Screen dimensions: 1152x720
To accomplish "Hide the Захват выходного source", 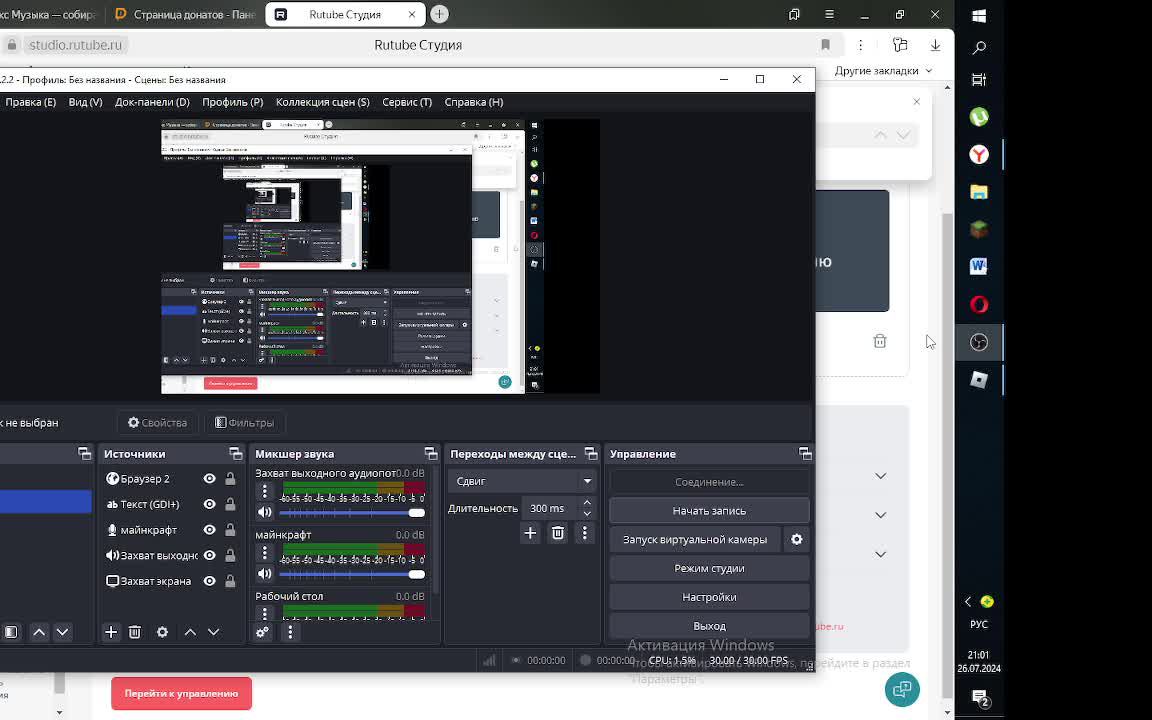I will [209, 555].
